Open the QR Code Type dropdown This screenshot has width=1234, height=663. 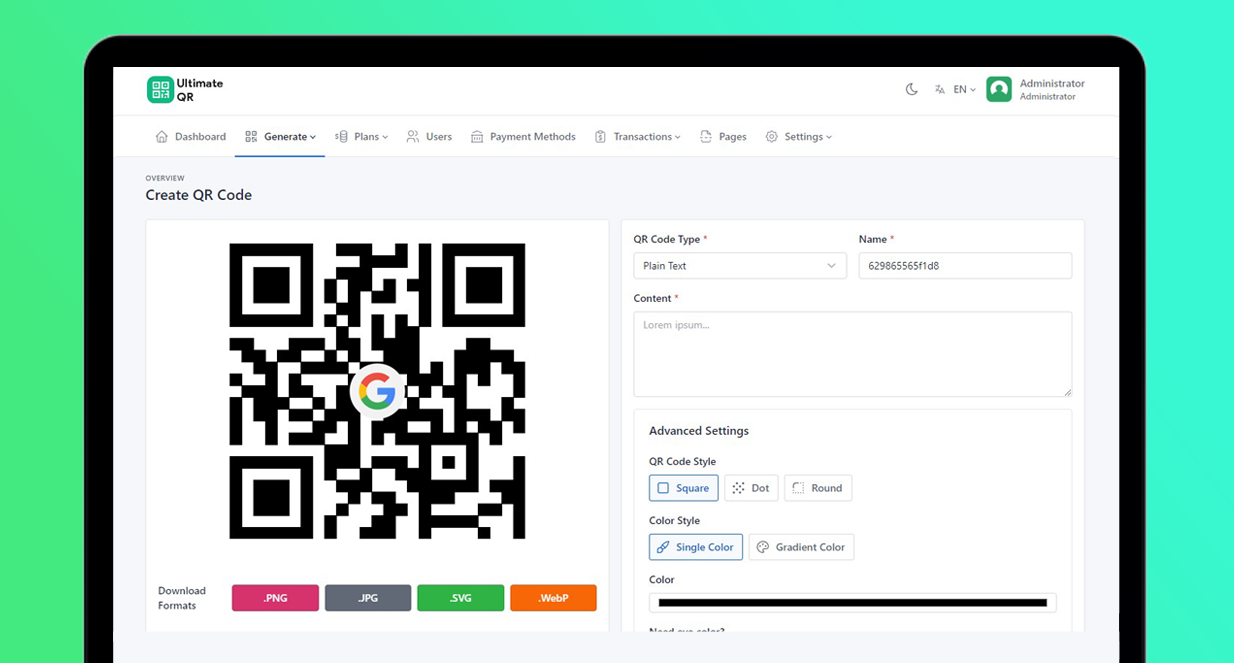739,265
